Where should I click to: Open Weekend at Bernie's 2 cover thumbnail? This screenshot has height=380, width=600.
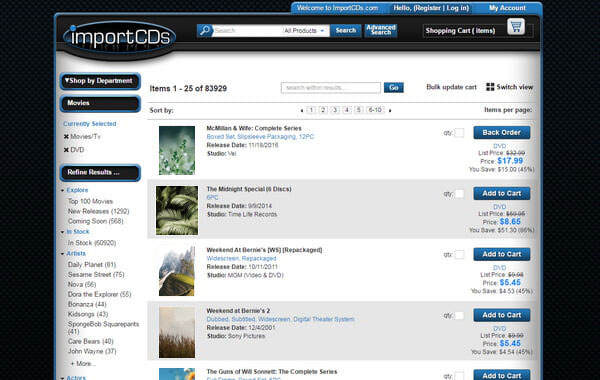pos(177,332)
